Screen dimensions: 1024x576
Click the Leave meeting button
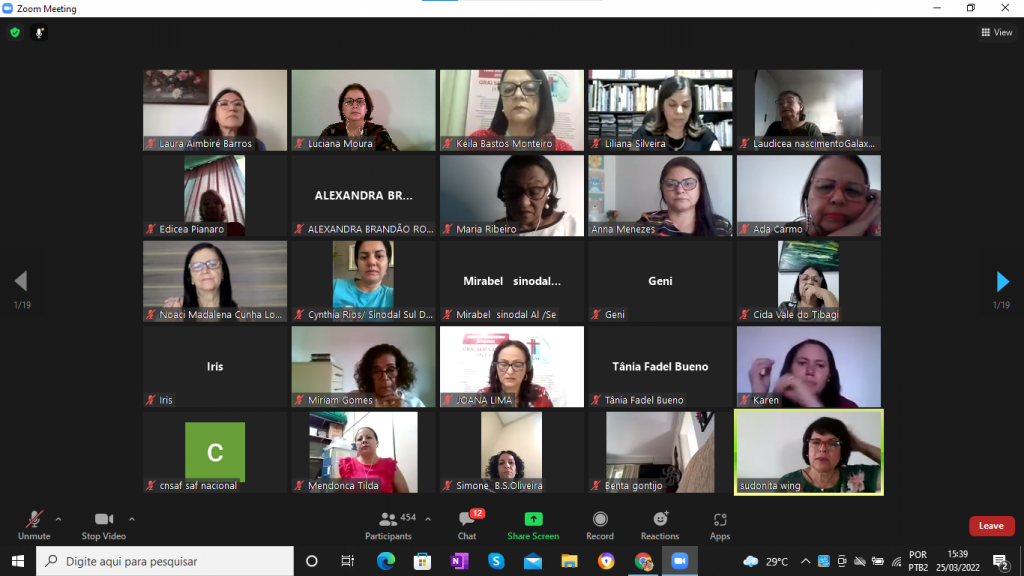[991, 526]
